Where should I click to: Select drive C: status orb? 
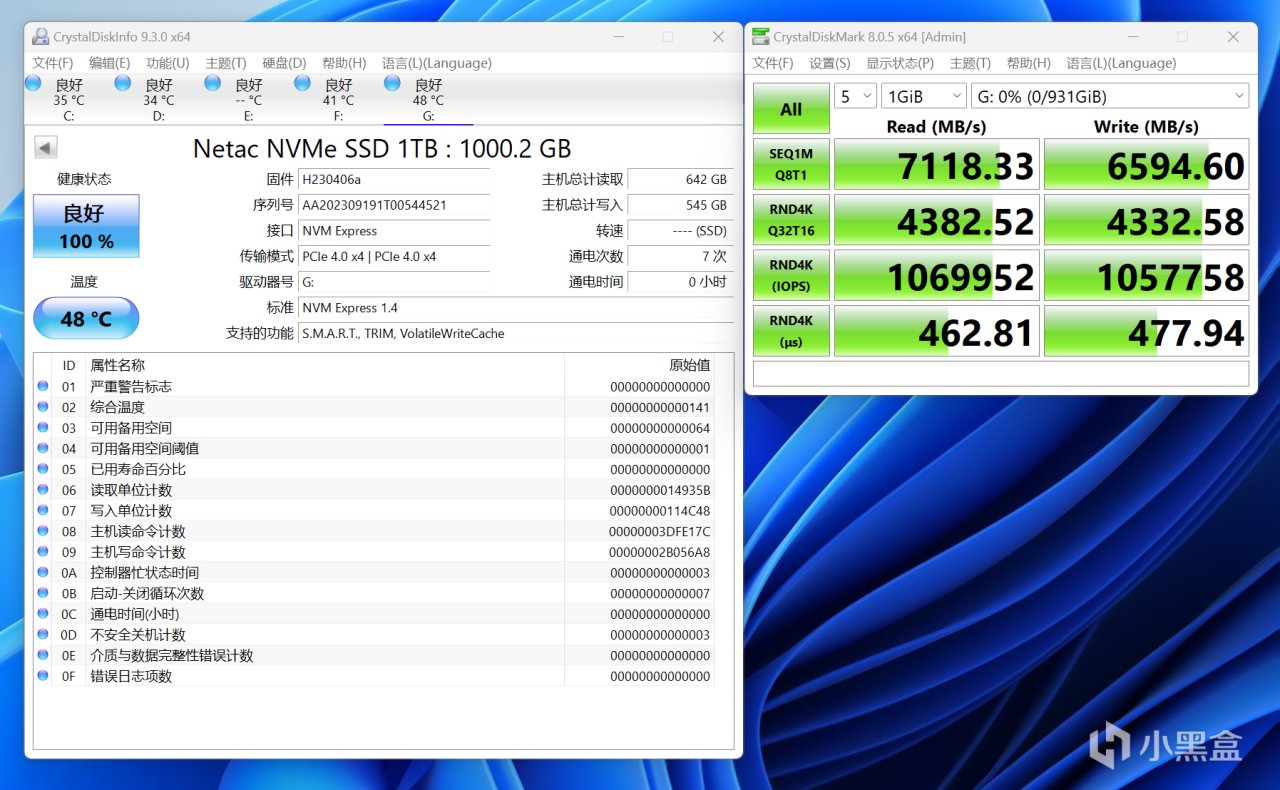tap(33, 83)
